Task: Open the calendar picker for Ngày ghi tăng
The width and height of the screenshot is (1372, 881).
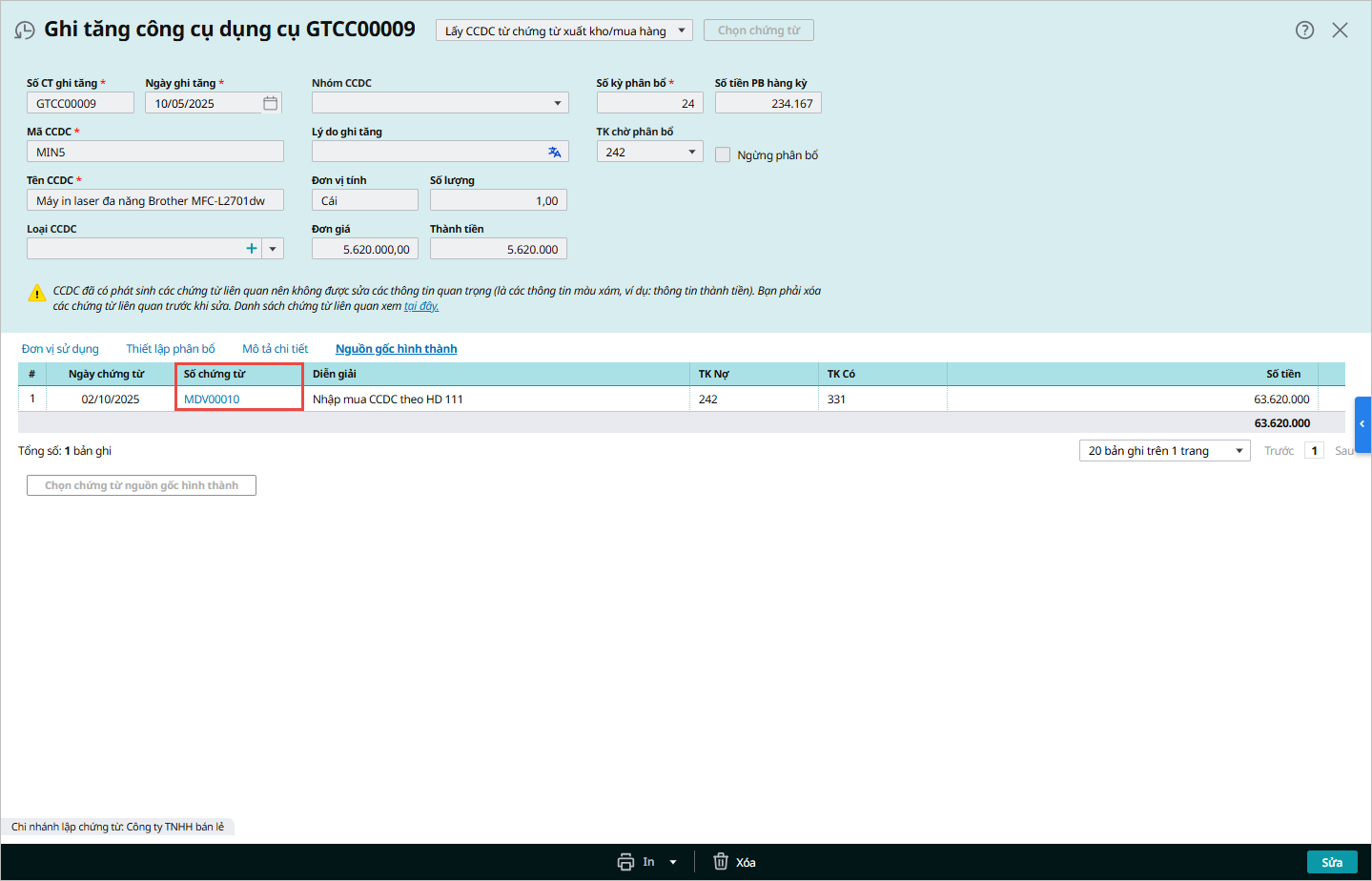Action: pyautogui.click(x=271, y=103)
